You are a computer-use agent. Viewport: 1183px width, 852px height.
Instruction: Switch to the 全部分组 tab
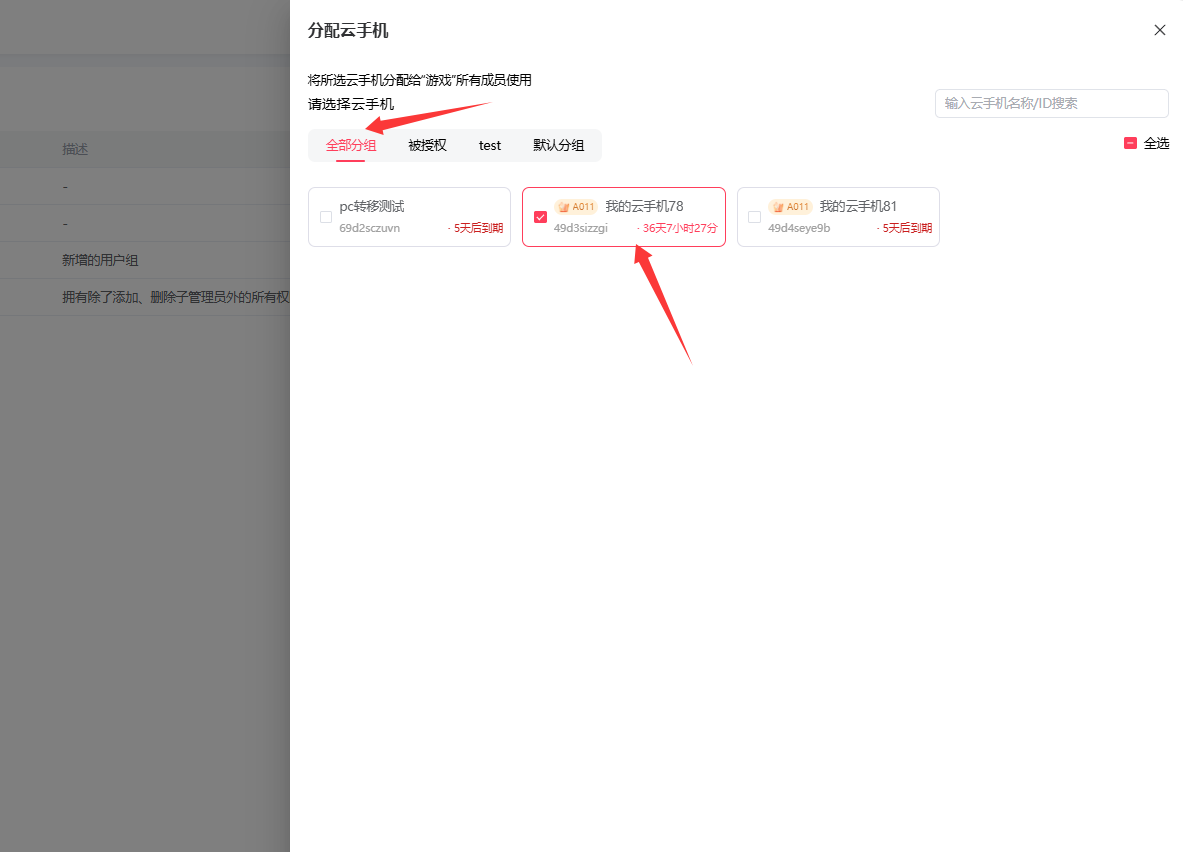point(351,145)
